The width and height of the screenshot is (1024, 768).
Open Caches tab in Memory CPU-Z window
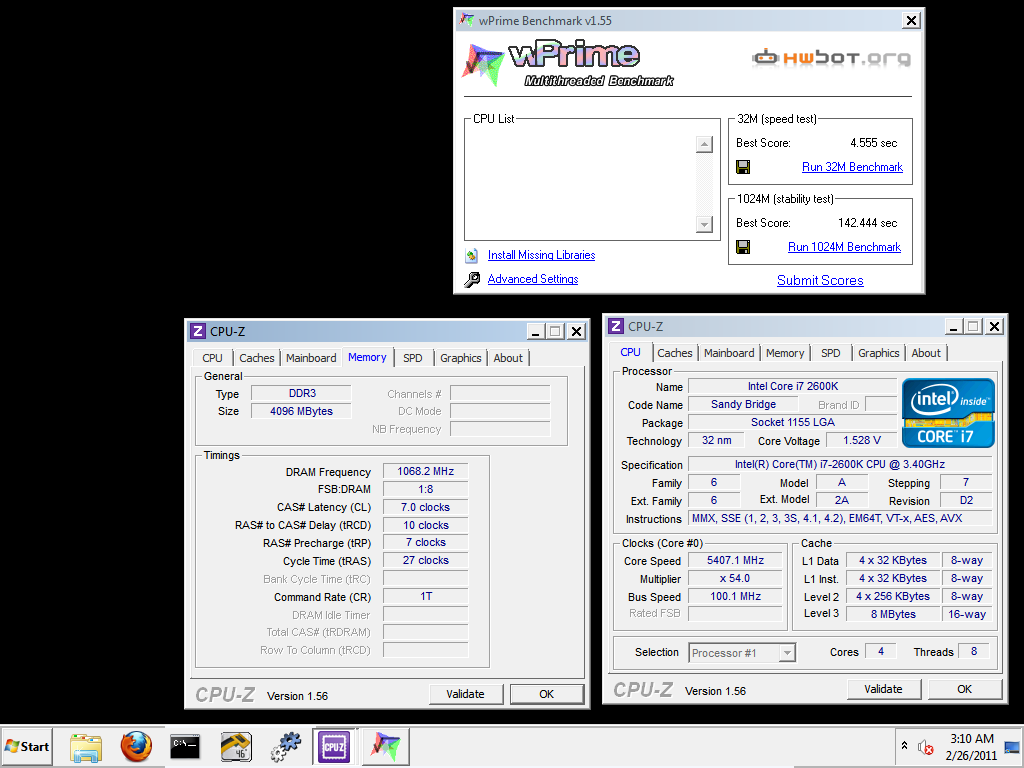click(257, 358)
